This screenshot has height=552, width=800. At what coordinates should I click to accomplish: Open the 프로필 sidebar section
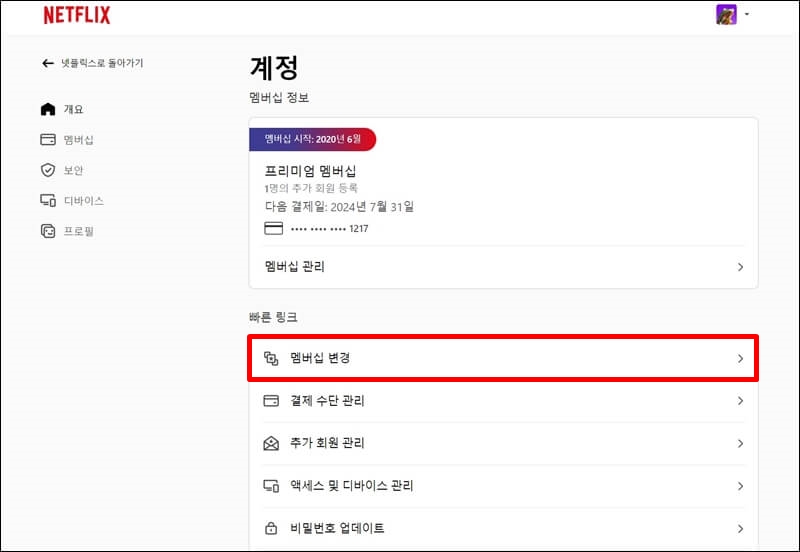[x=78, y=232]
